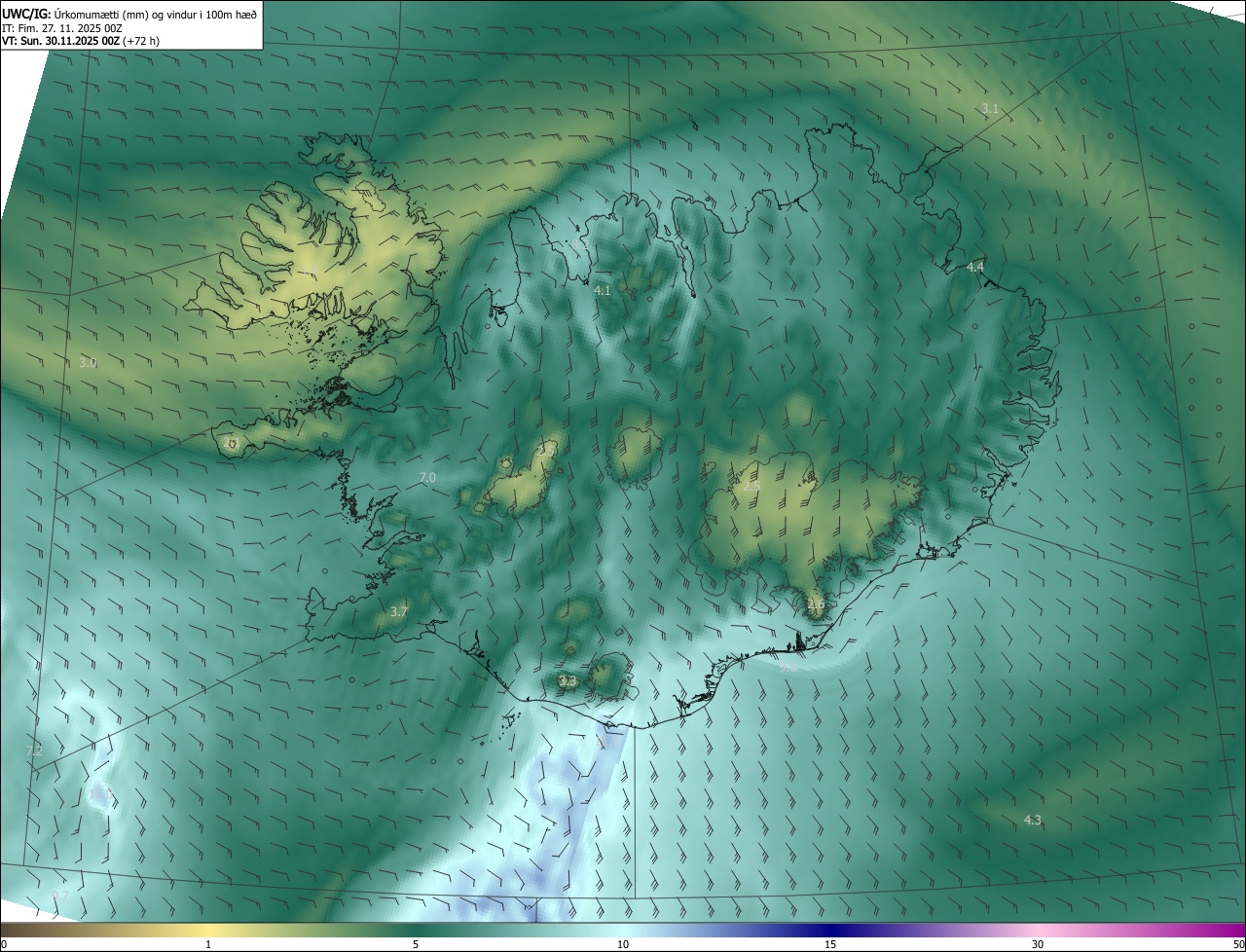Pick the 3.0 value label over the western sea
Image resolution: width=1246 pixels, height=952 pixels.
[x=88, y=363]
